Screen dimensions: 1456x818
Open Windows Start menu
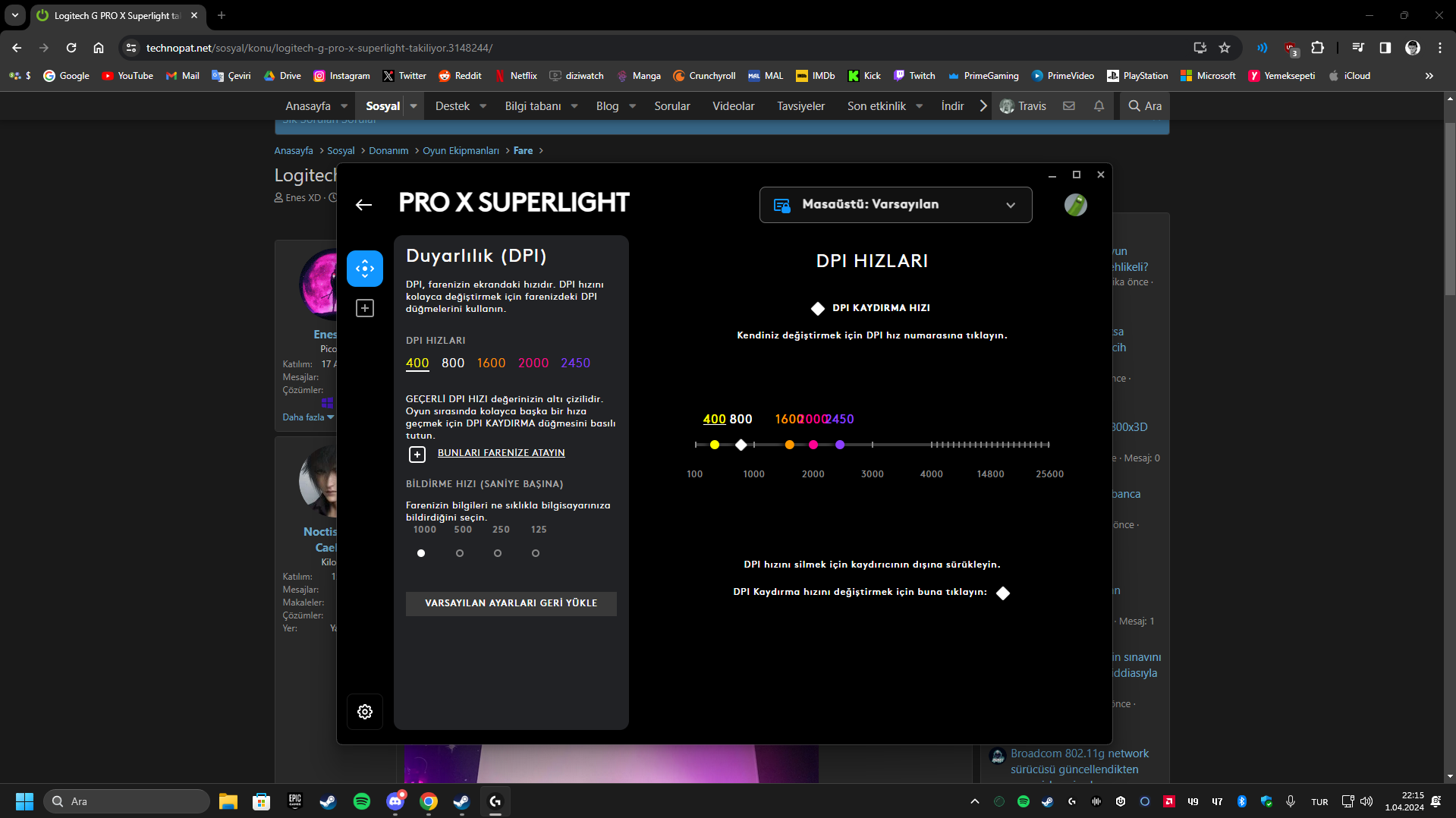pyautogui.click(x=24, y=801)
